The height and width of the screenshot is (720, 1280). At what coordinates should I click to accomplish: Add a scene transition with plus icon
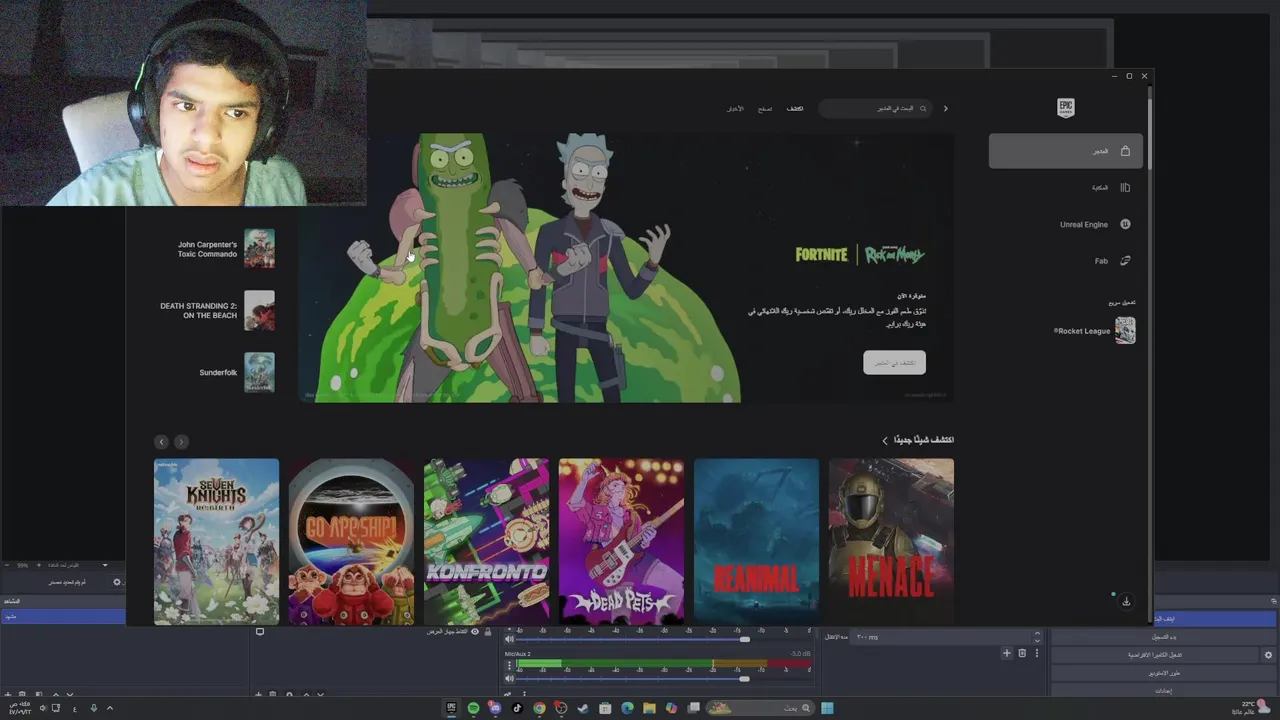point(1007,653)
